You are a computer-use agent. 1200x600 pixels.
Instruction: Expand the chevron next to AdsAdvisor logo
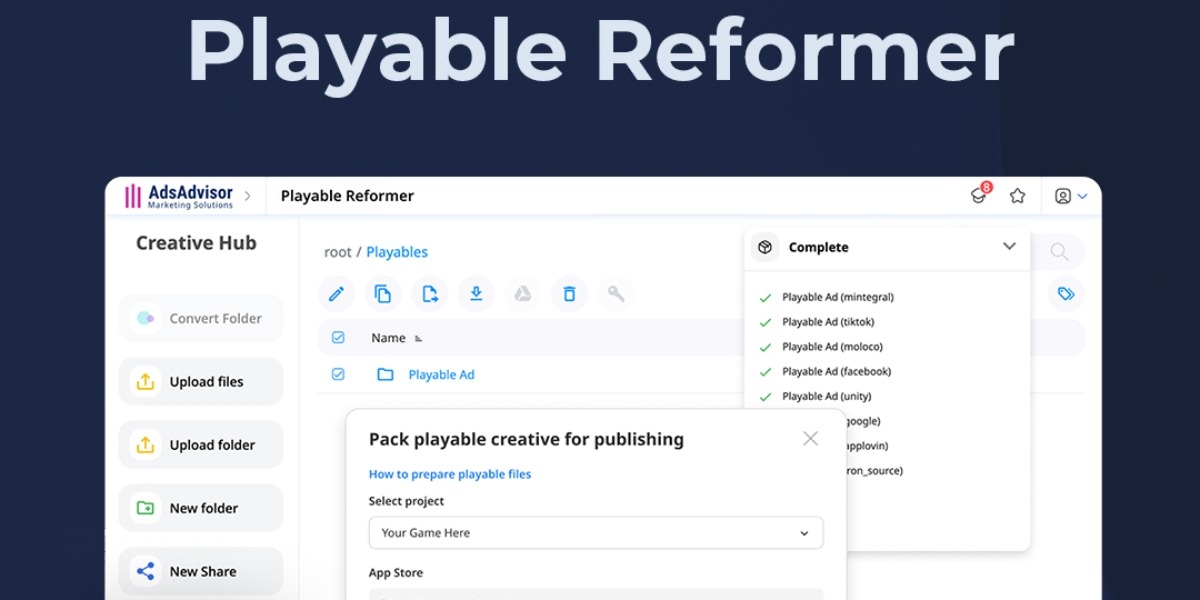[248, 196]
